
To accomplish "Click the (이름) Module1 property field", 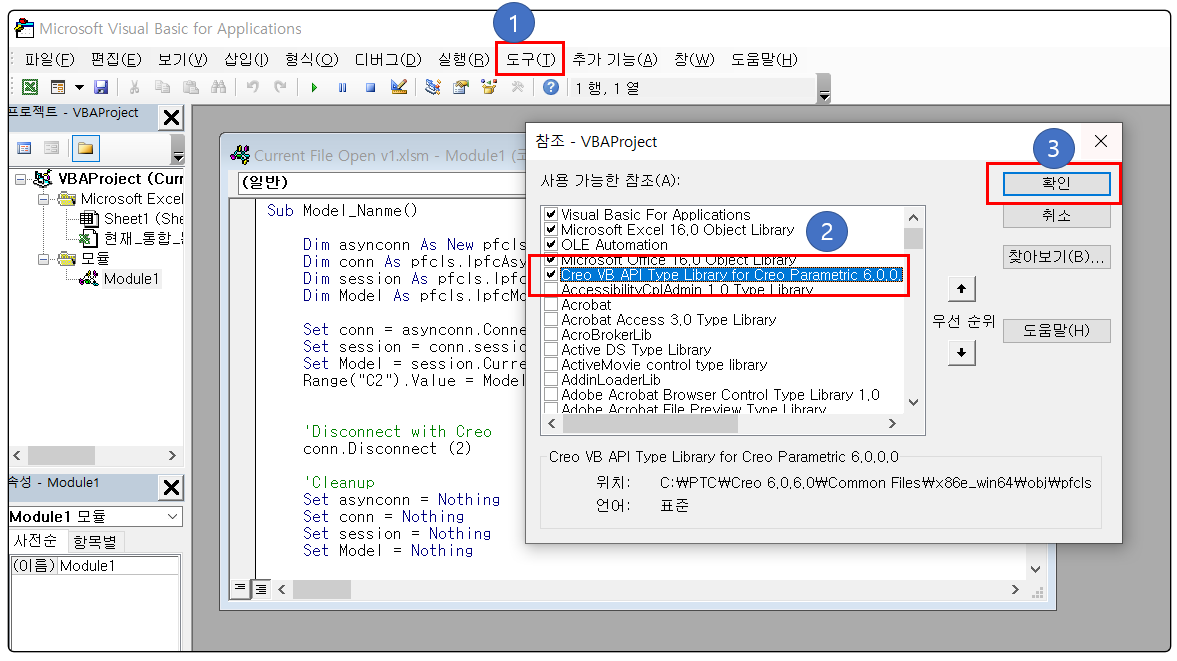I will pyautogui.click(x=95, y=566).
